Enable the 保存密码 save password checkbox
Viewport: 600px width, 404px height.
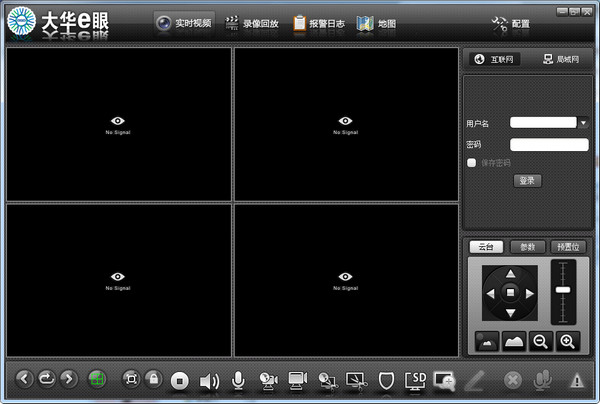(x=472, y=162)
